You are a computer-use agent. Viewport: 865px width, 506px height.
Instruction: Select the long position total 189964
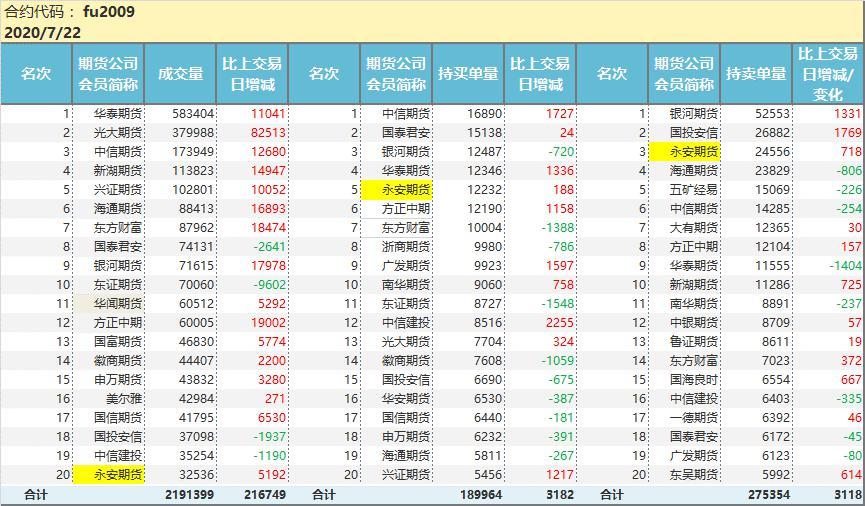click(481, 495)
